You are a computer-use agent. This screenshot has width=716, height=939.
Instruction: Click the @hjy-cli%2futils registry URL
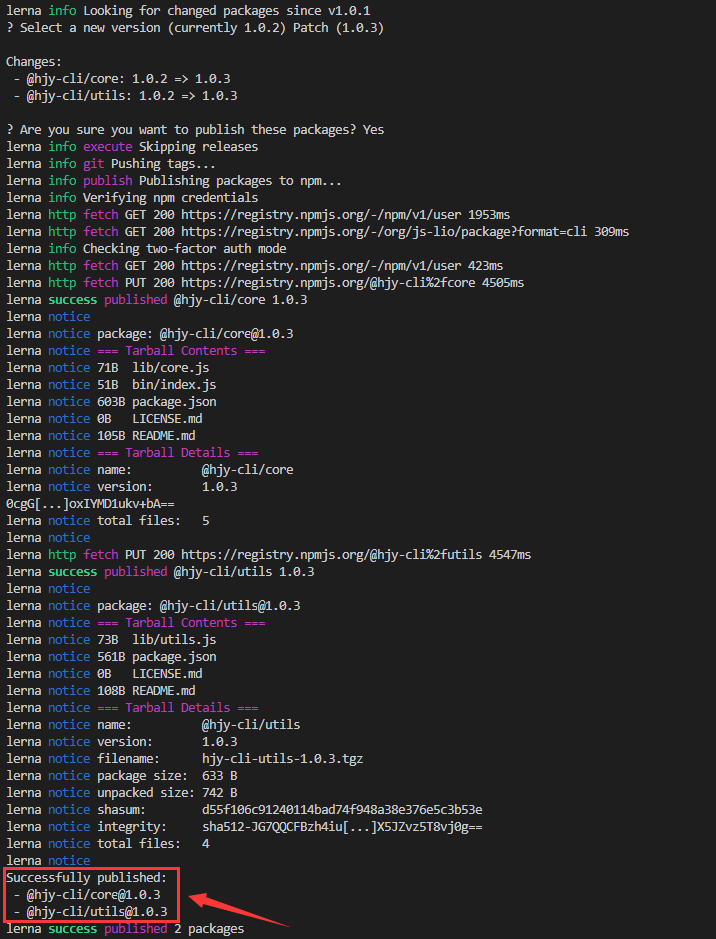(332, 555)
